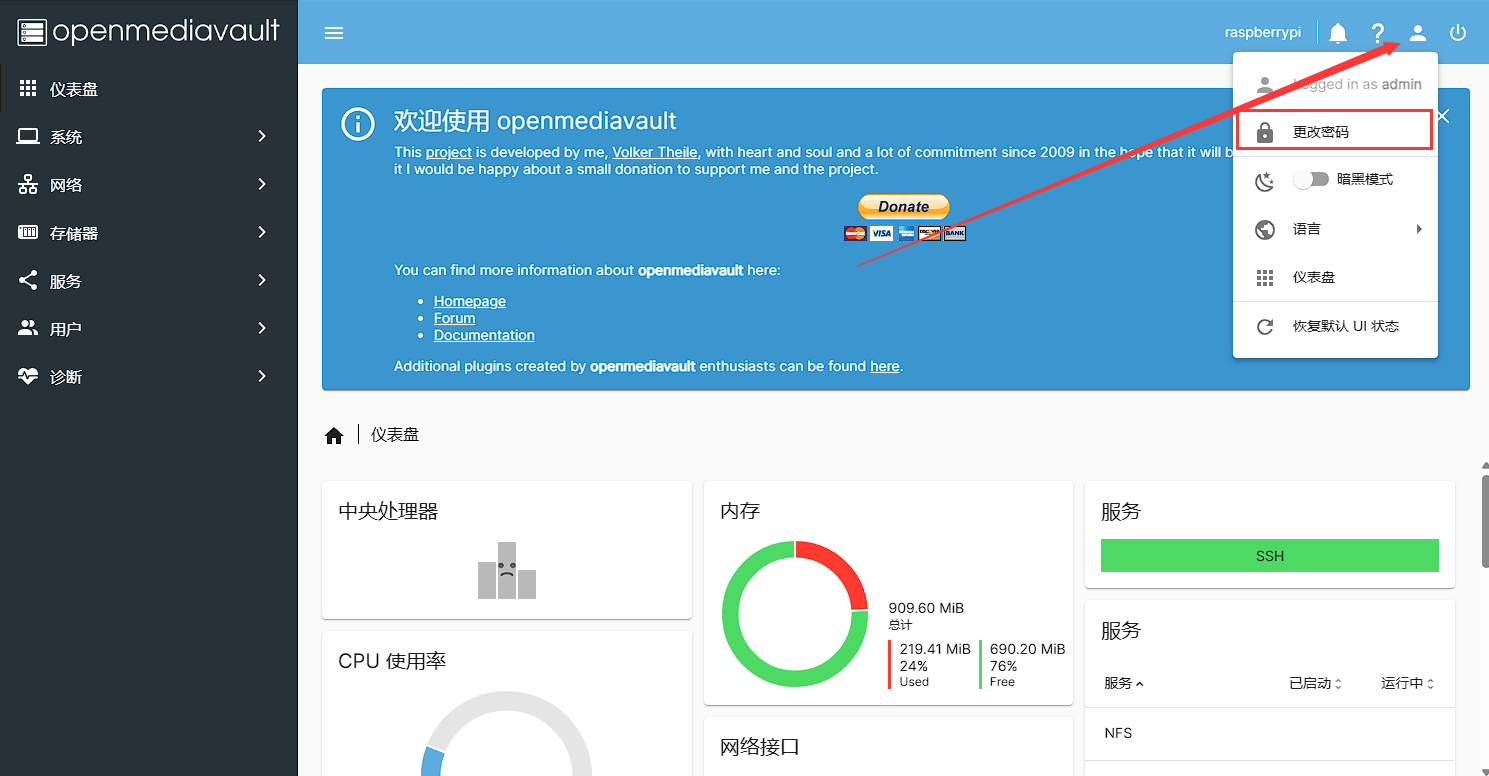The image size is (1489, 776).
Task: Click the green SSH service bar
Action: click(1270, 556)
